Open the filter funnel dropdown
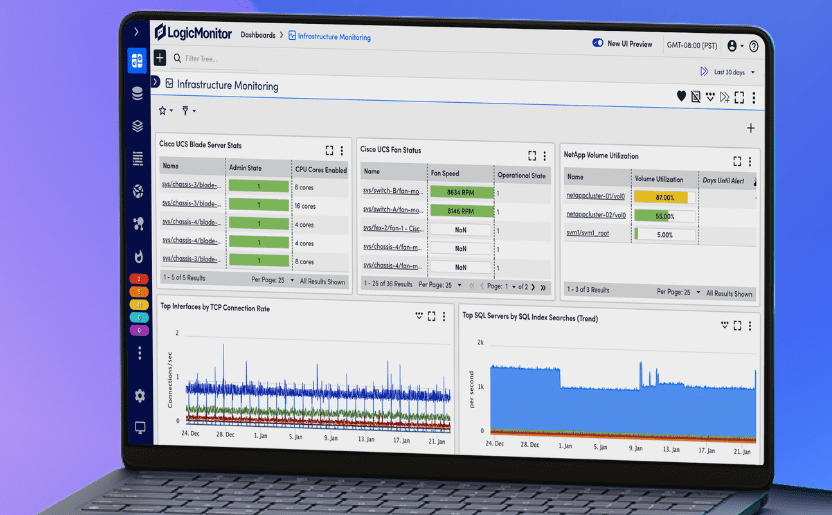This screenshot has width=832, height=515. [188, 110]
